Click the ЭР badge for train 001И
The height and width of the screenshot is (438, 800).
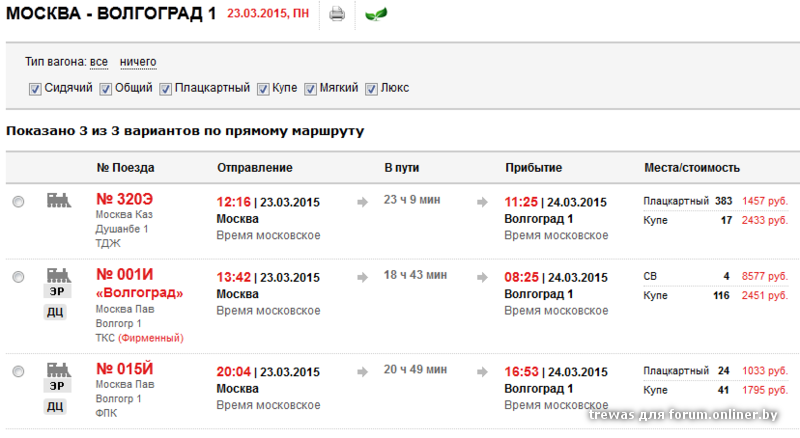pyautogui.click(x=59, y=291)
